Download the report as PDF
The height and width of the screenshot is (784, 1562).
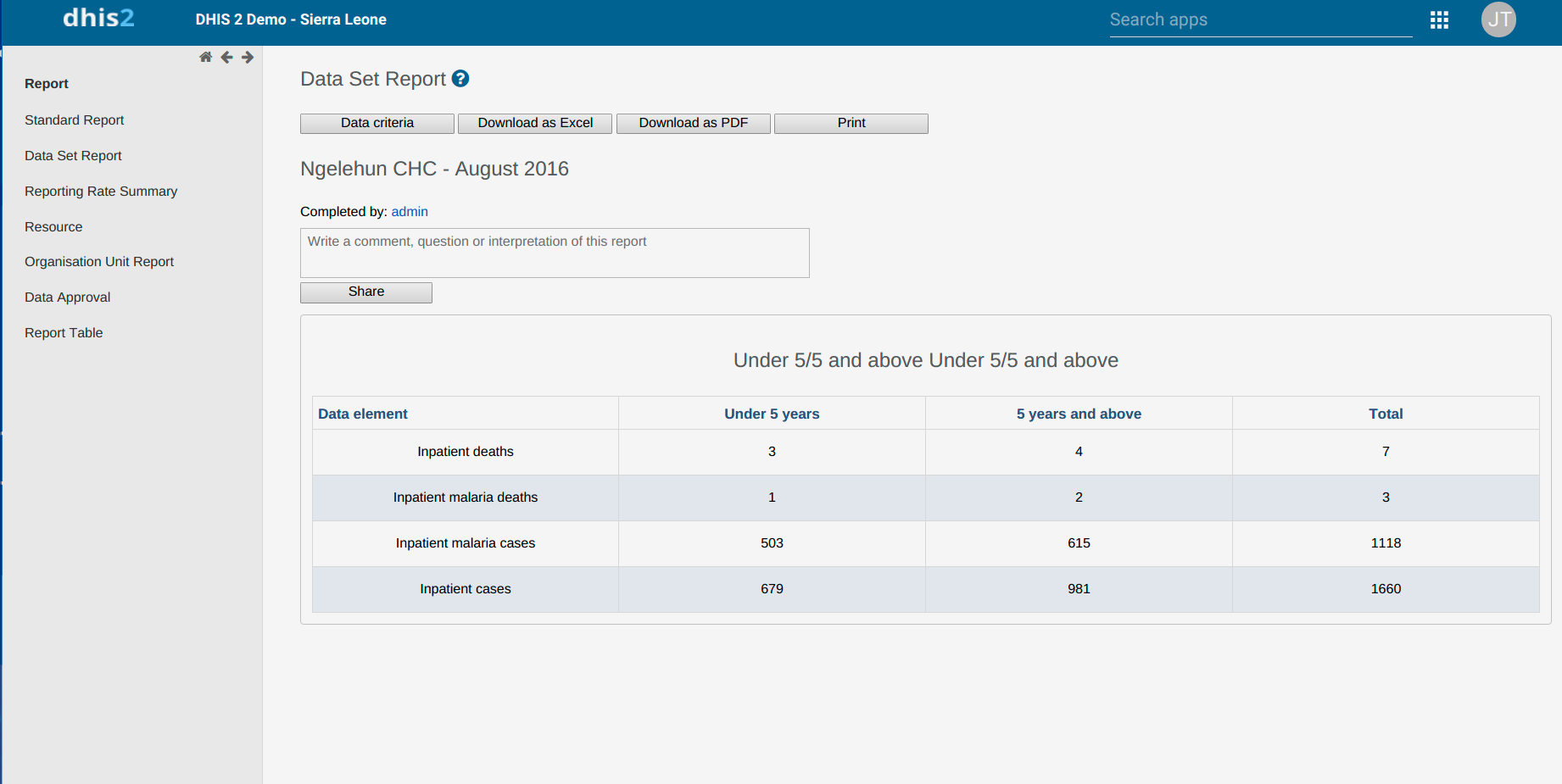pyautogui.click(x=693, y=123)
